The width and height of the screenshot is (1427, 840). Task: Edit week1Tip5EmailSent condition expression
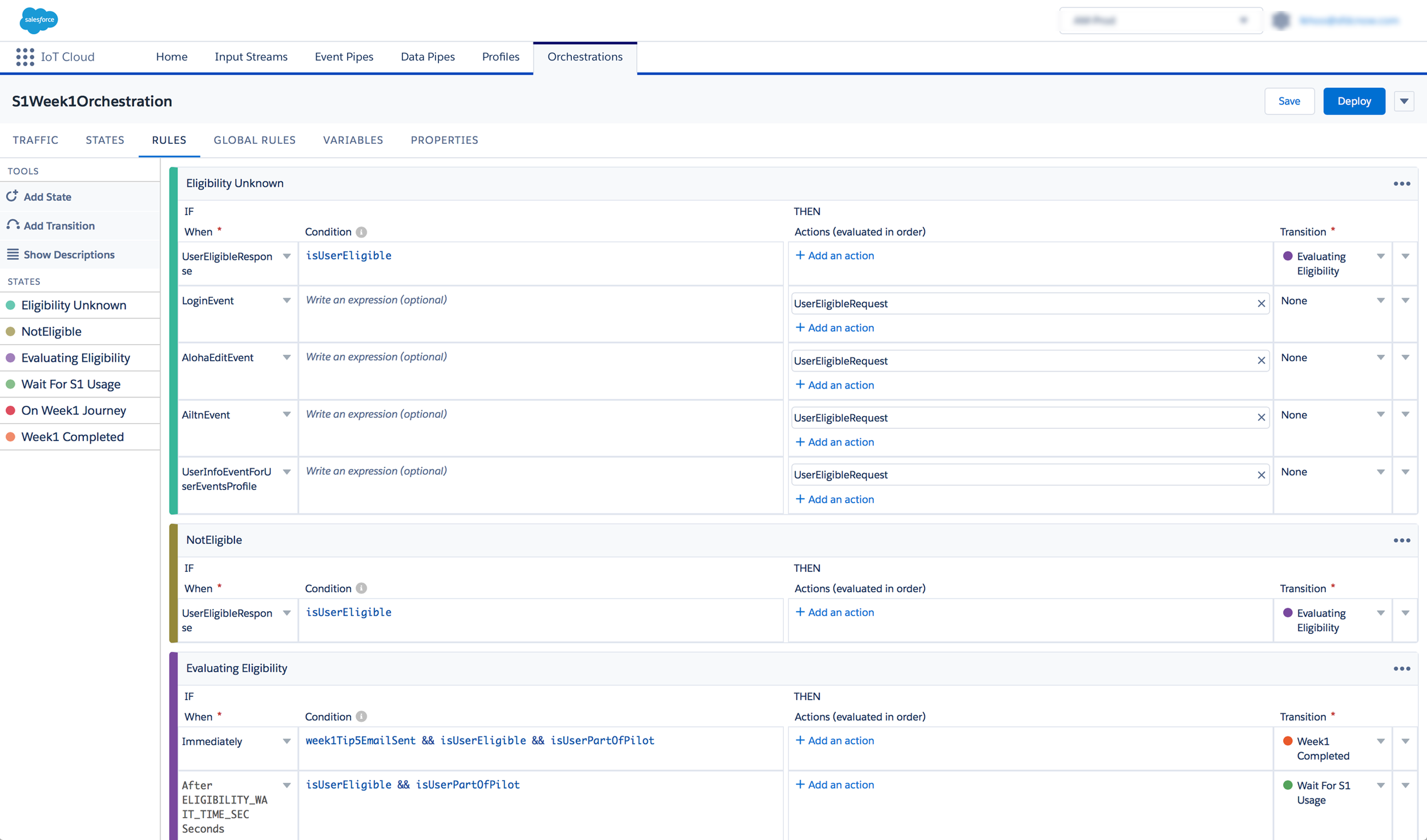point(541,748)
